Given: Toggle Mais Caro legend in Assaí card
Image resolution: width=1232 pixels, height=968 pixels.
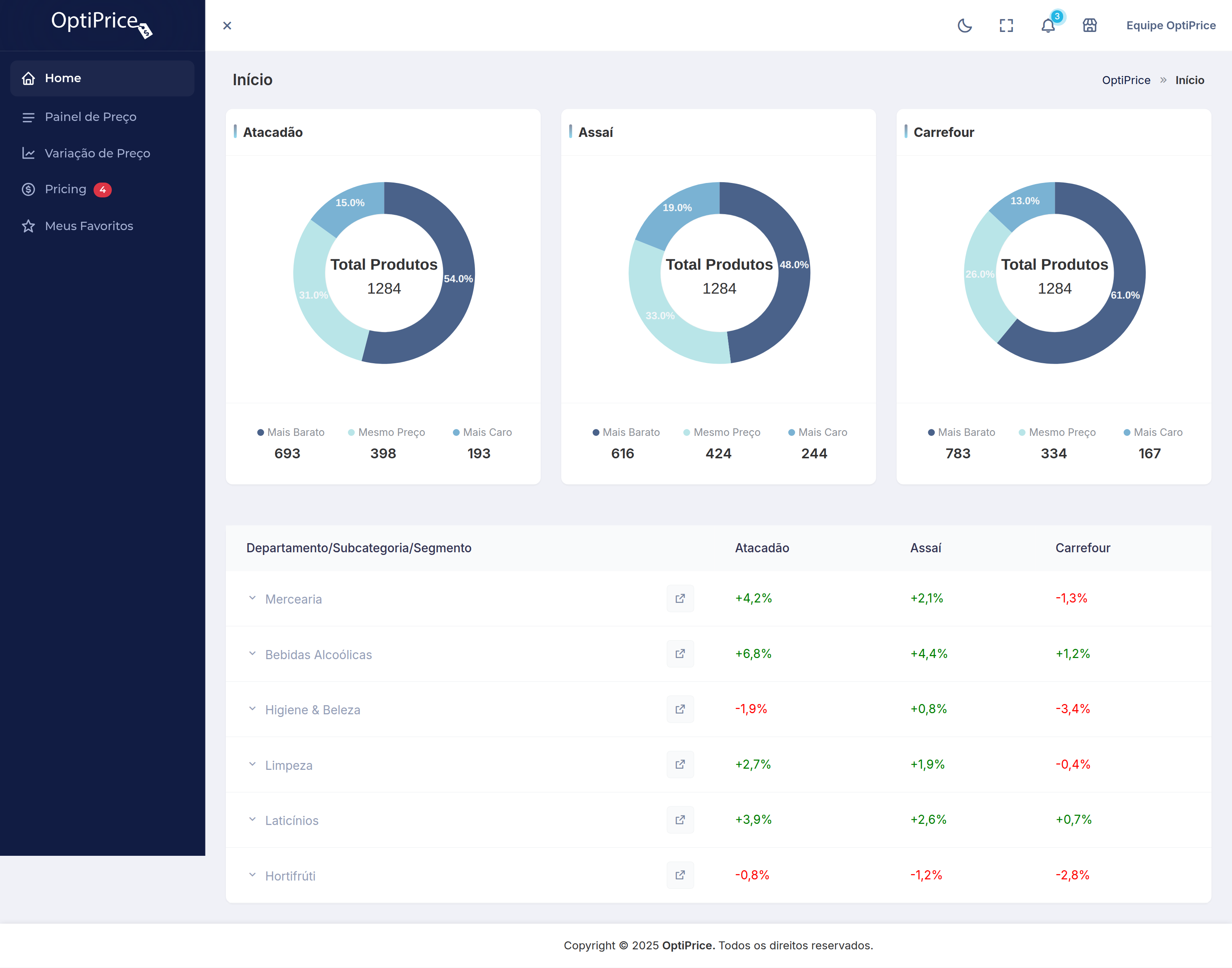Looking at the screenshot, I should pos(818,432).
